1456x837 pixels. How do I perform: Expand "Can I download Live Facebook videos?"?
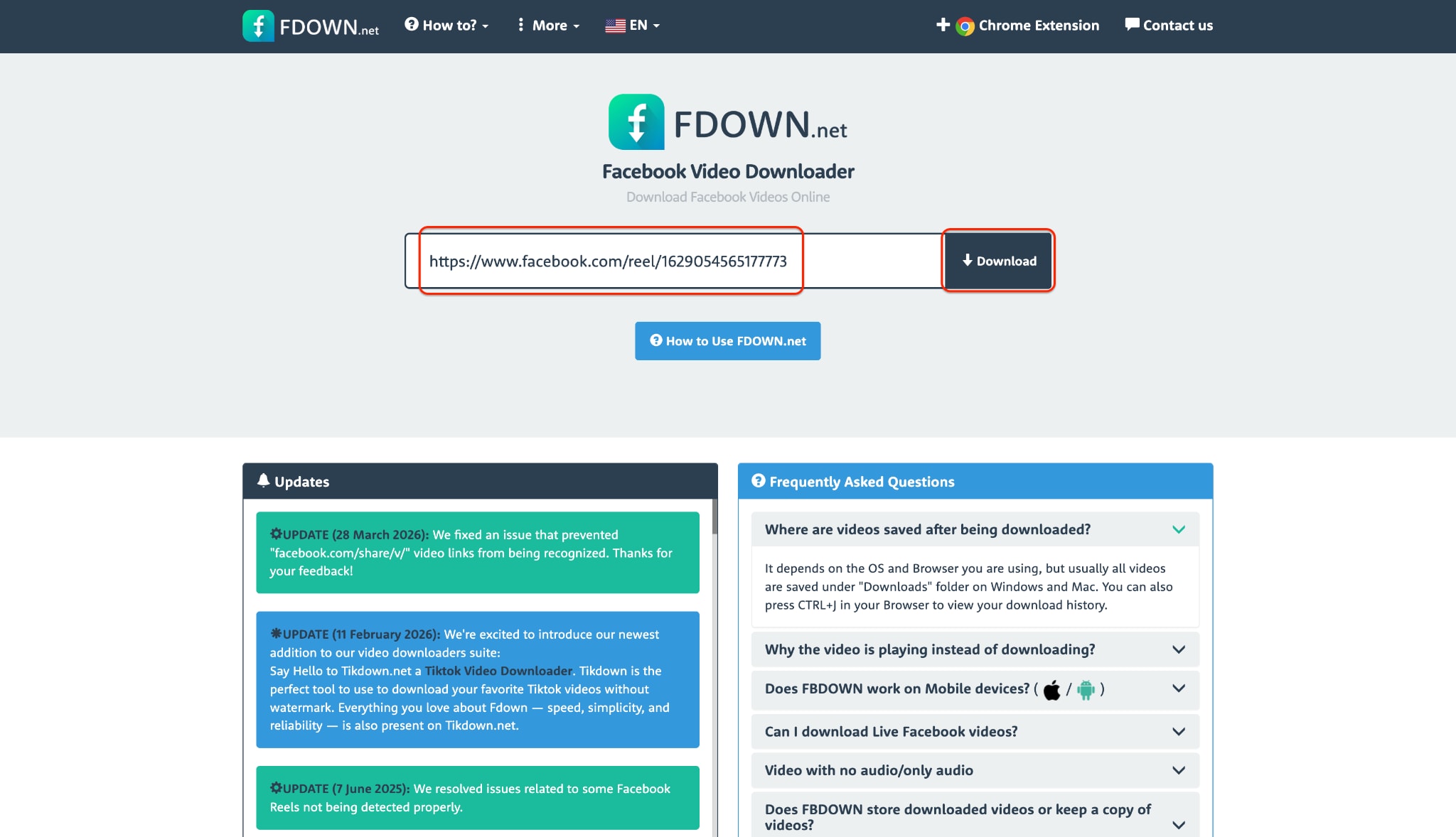[x=975, y=732]
